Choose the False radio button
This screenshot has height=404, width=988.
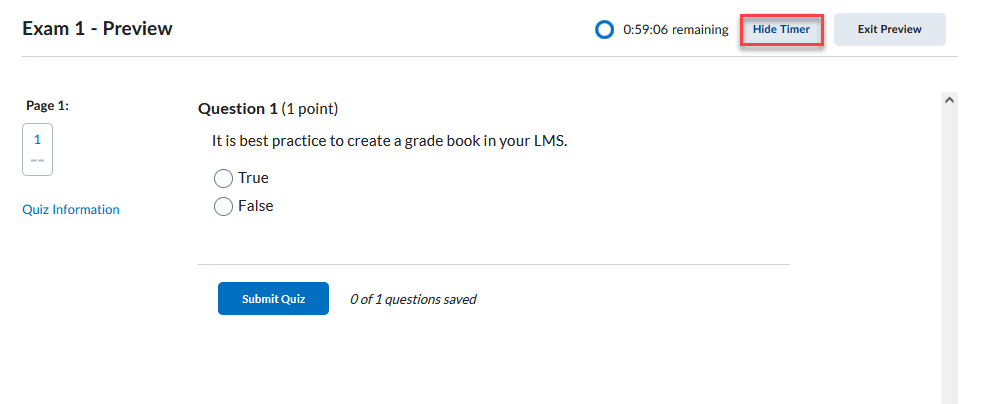pyautogui.click(x=224, y=206)
